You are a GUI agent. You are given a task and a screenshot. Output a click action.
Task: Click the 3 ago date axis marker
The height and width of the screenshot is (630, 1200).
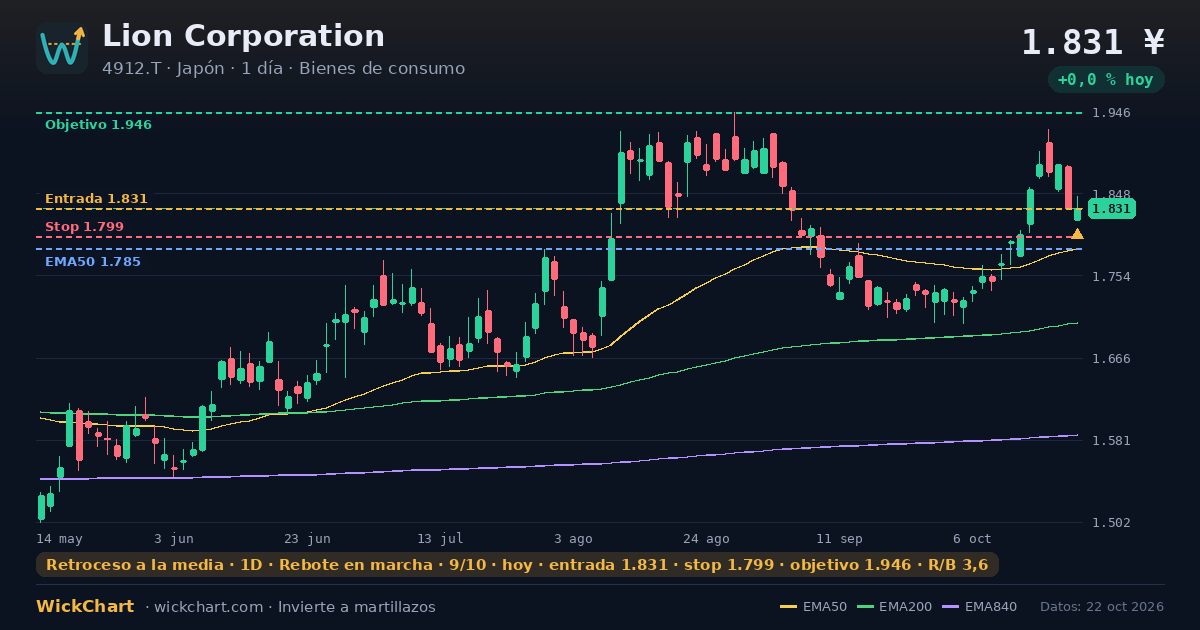[573, 538]
